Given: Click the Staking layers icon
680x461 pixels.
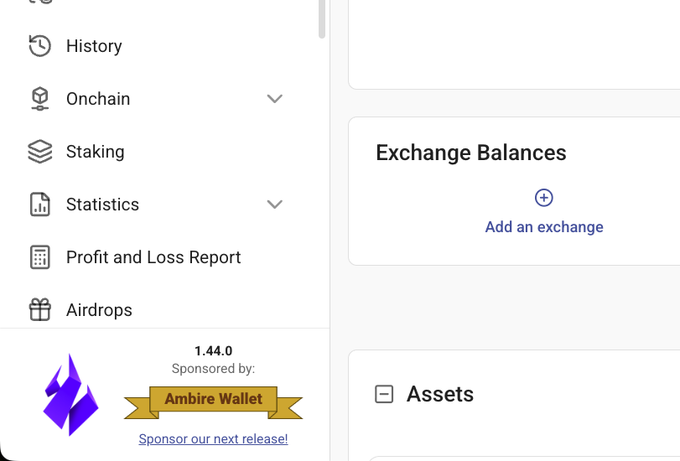Looking at the screenshot, I should [40, 151].
